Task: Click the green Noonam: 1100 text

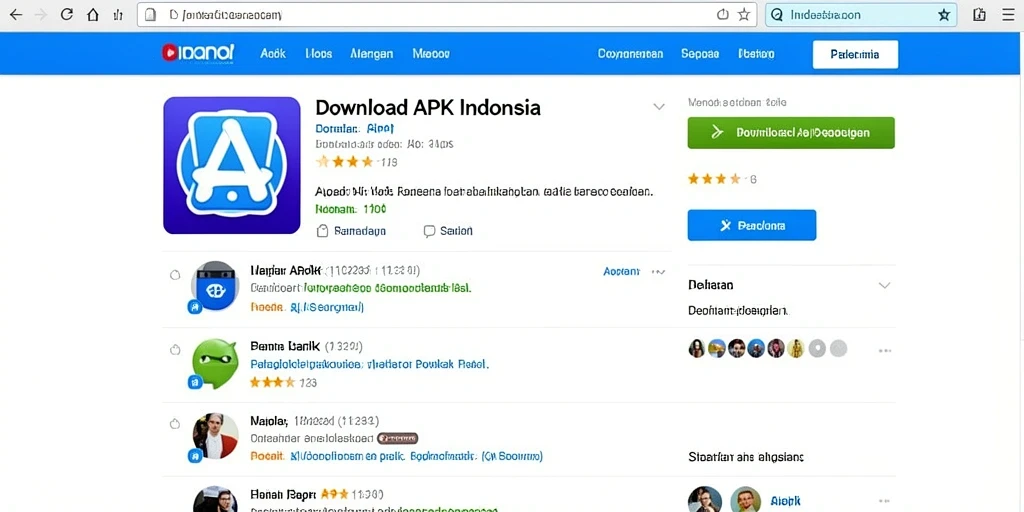Action: tap(351, 209)
